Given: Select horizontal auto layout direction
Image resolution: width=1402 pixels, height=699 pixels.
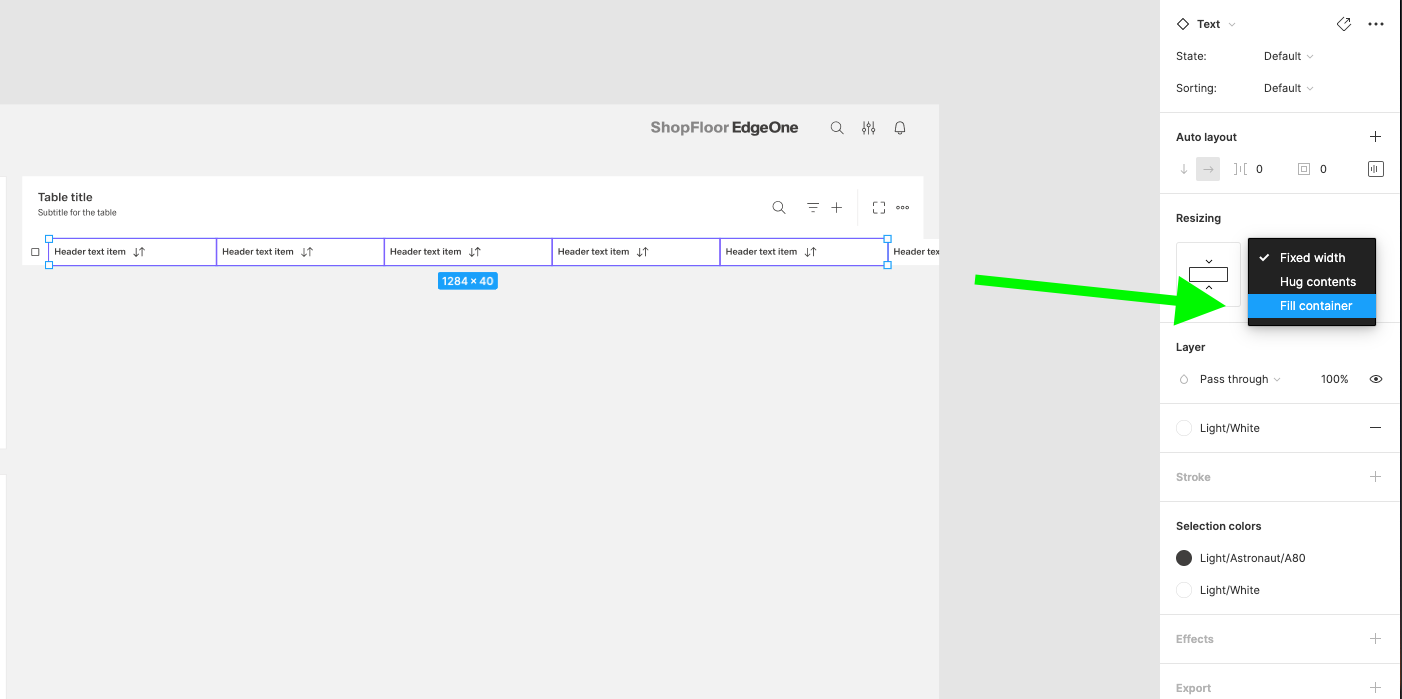Looking at the screenshot, I should 1208,169.
